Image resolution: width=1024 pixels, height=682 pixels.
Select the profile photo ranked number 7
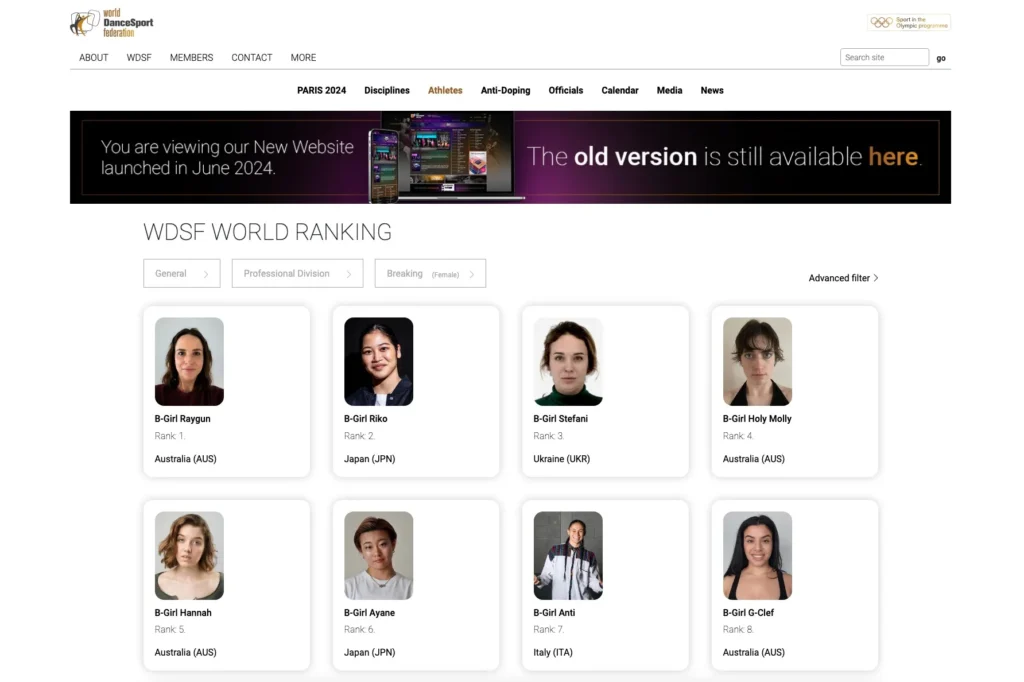567,555
